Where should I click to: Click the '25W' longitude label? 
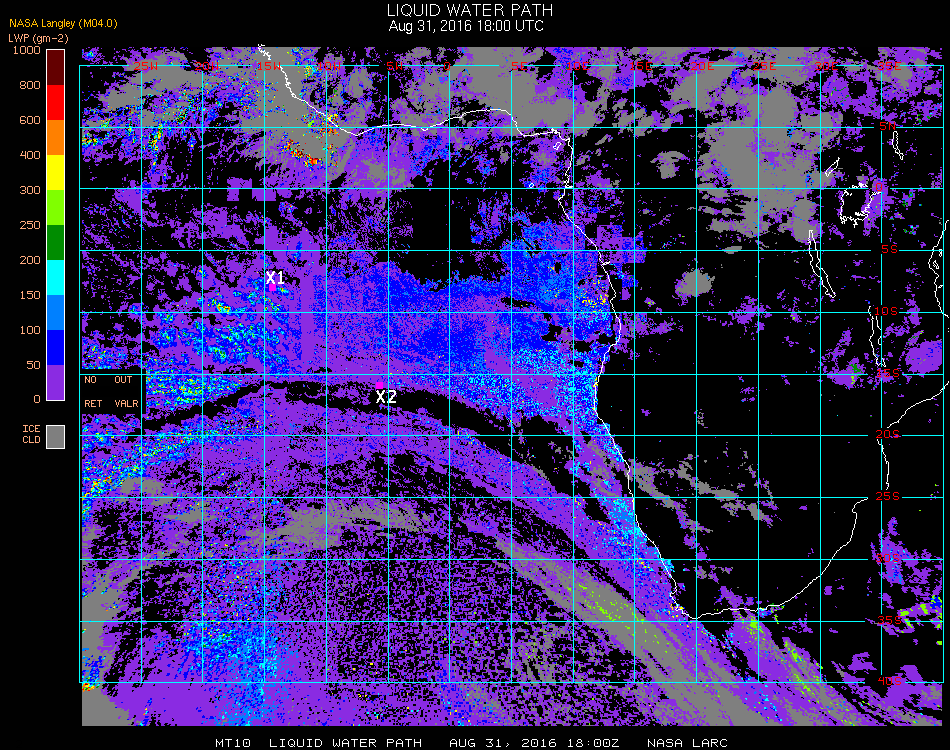pyautogui.click(x=145, y=66)
